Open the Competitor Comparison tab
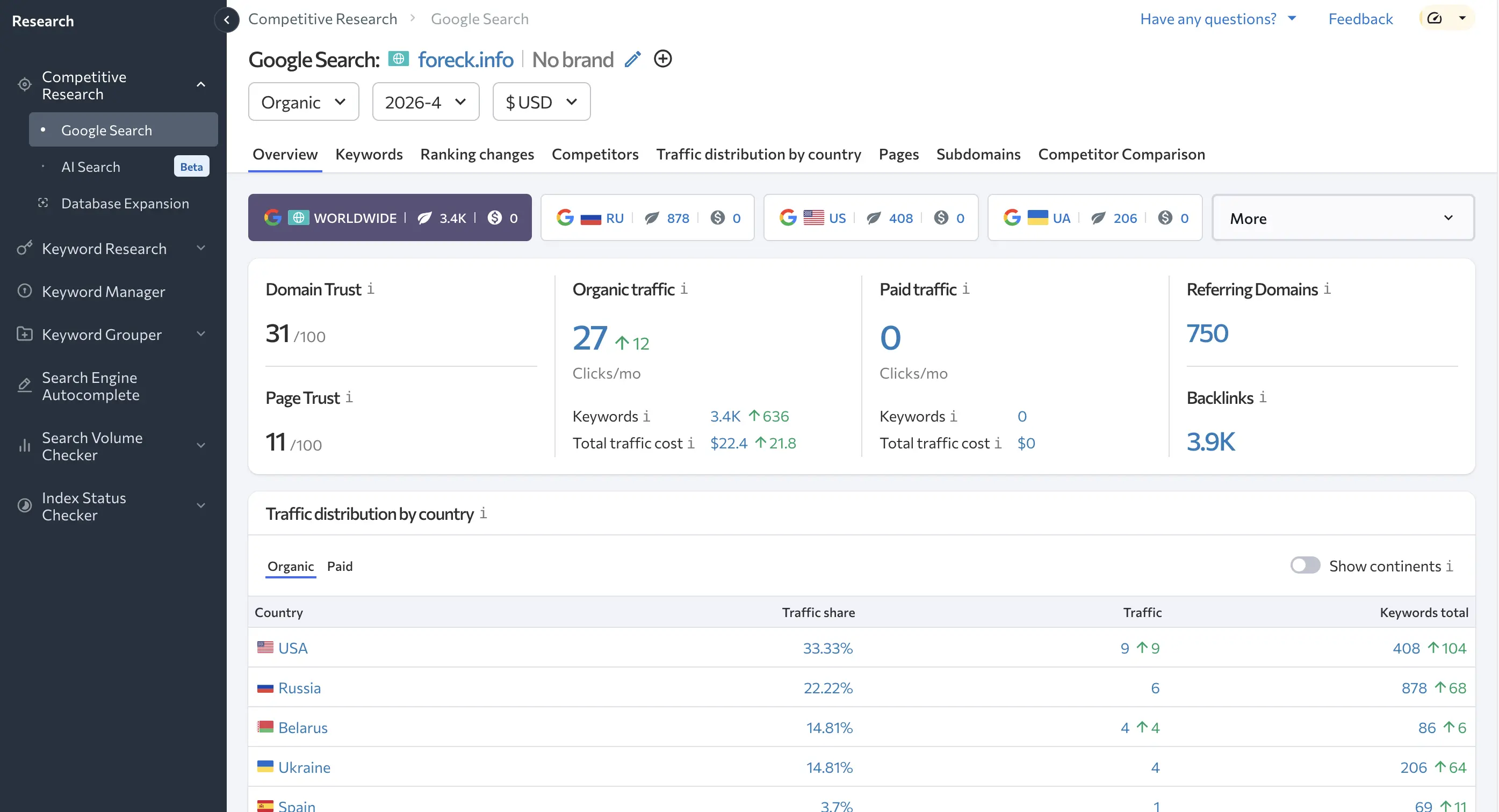The image size is (1499, 812). click(x=1121, y=154)
